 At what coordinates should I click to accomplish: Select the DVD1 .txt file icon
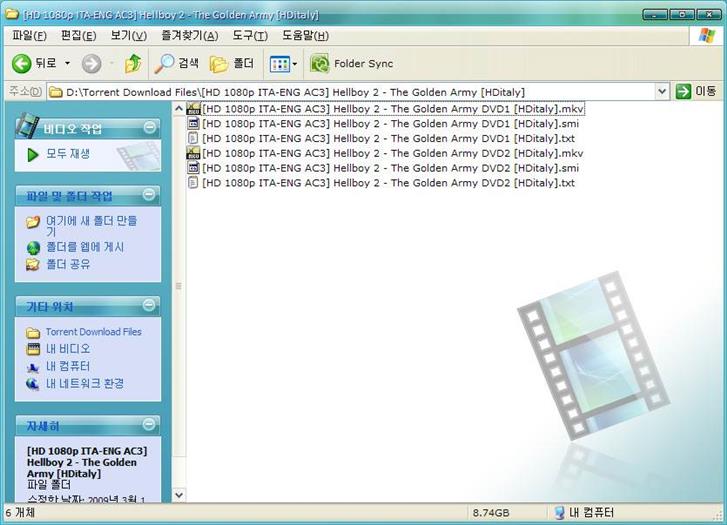tap(193, 138)
